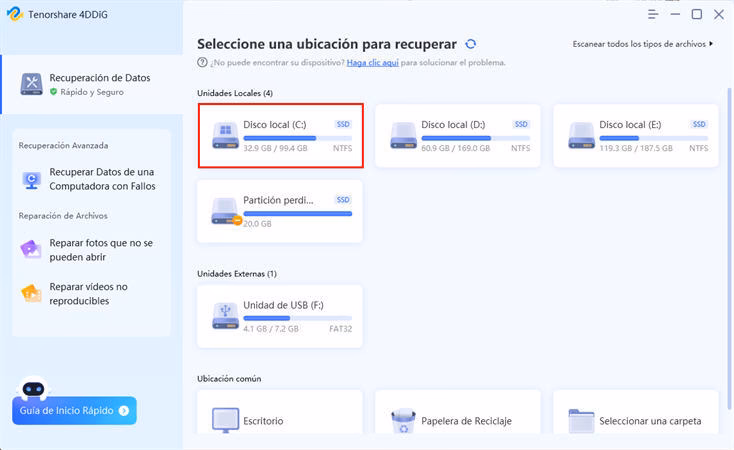The height and width of the screenshot is (450, 734).
Task: Click the Unidades Externas (1) heading
Action: [236, 273]
